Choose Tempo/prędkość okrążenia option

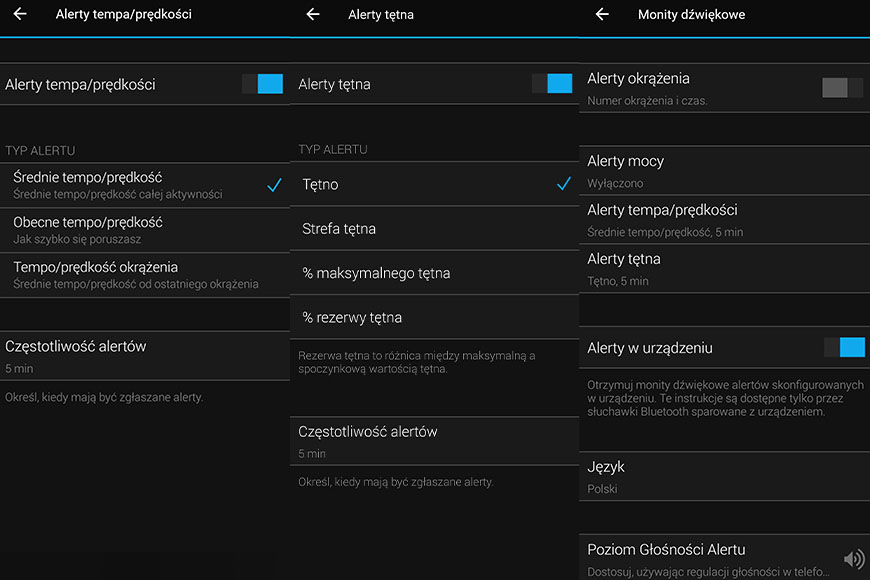[145, 275]
